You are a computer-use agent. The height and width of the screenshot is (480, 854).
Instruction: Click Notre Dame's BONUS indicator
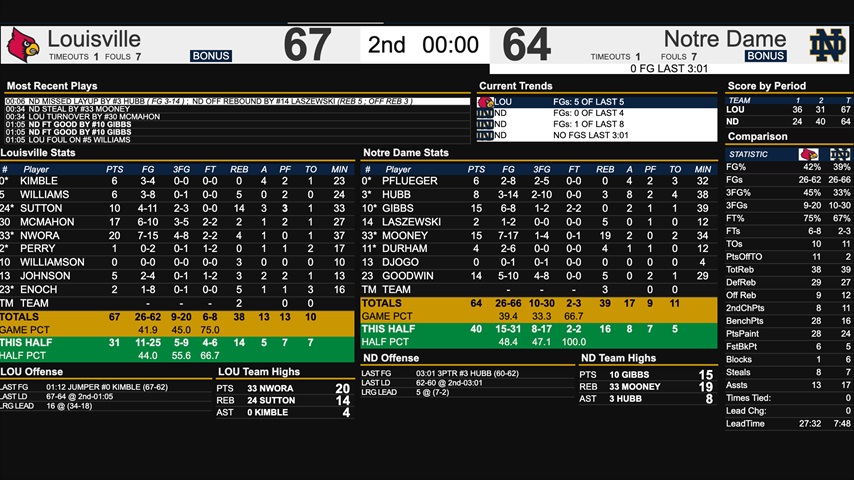point(765,57)
